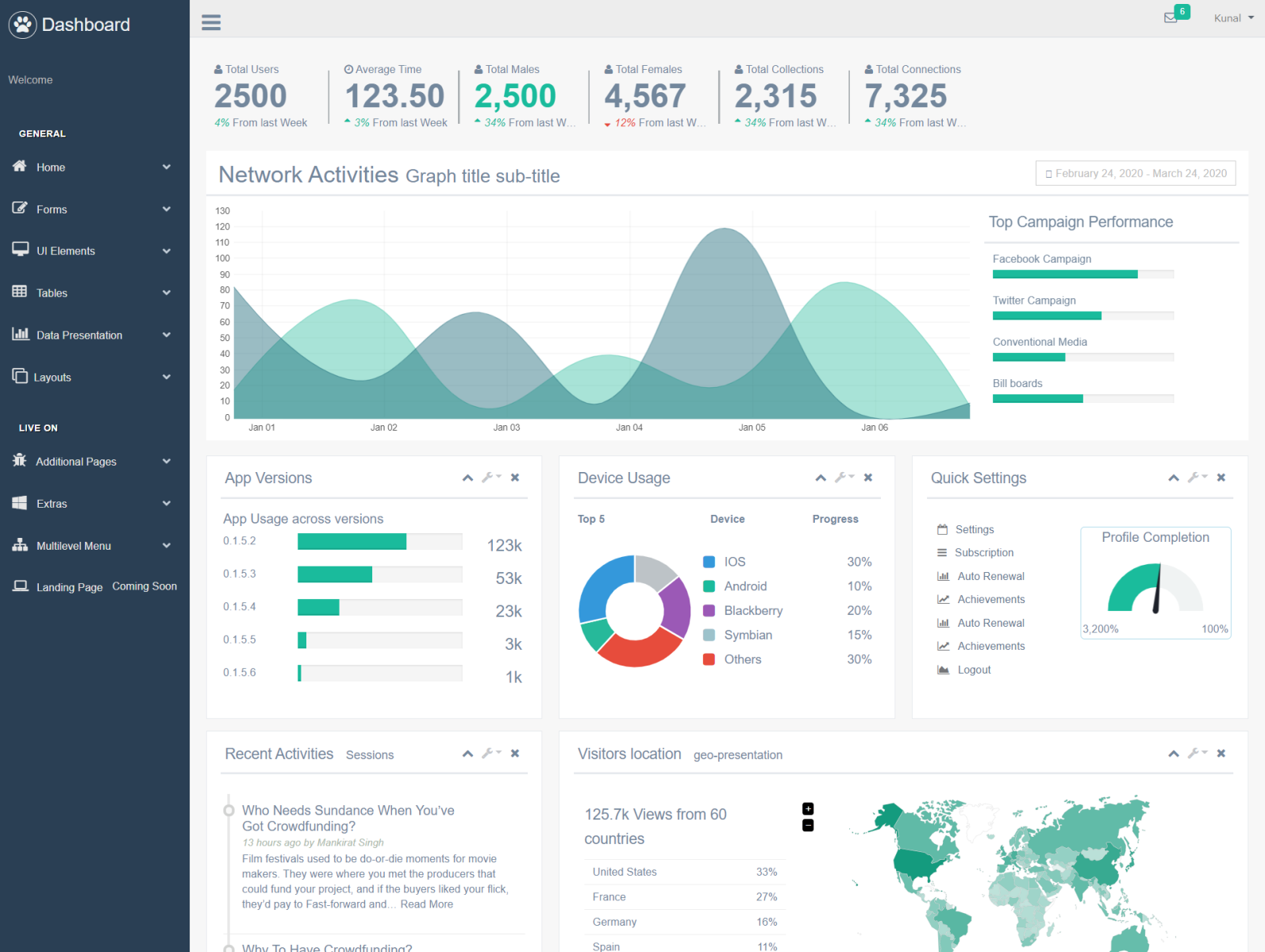Click the Settings clipboard icon in Quick Settings

tap(943, 529)
